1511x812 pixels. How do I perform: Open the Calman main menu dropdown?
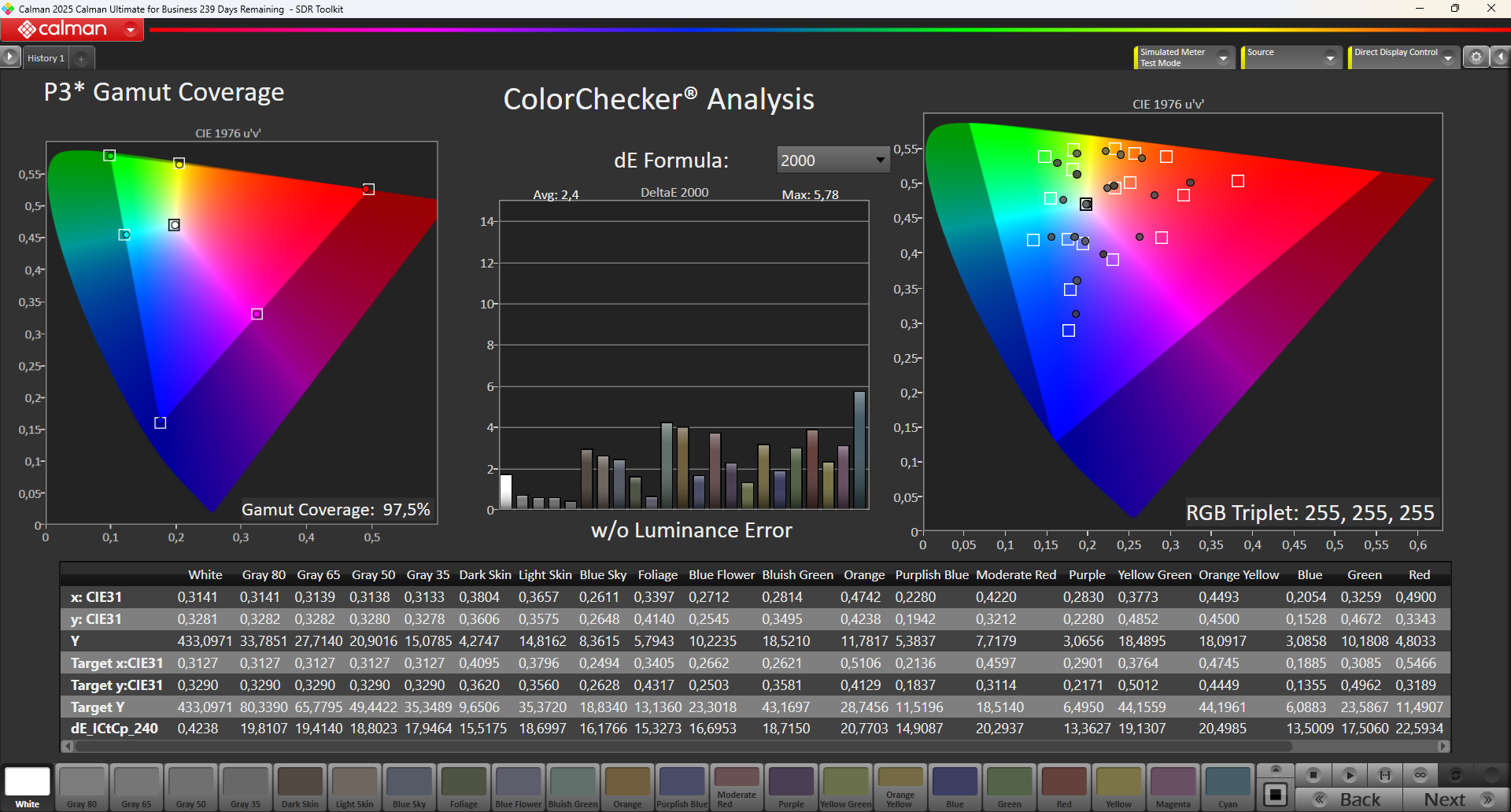click(131, 30)
